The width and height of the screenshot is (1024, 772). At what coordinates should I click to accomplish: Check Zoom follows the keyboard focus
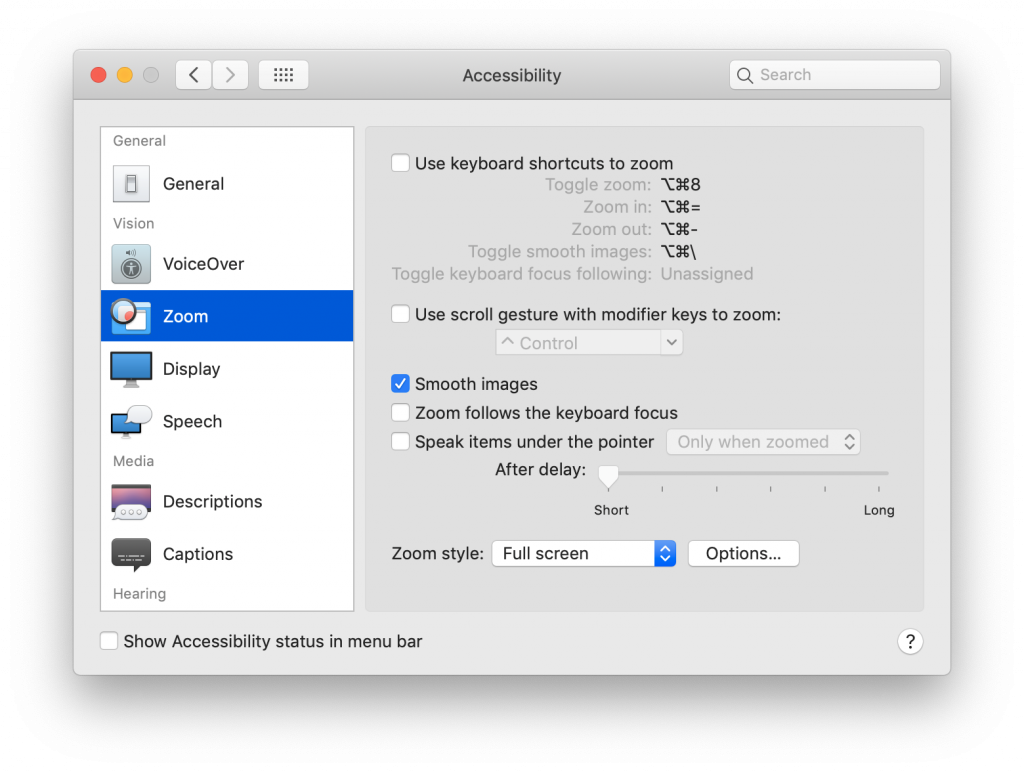point(400,413)
